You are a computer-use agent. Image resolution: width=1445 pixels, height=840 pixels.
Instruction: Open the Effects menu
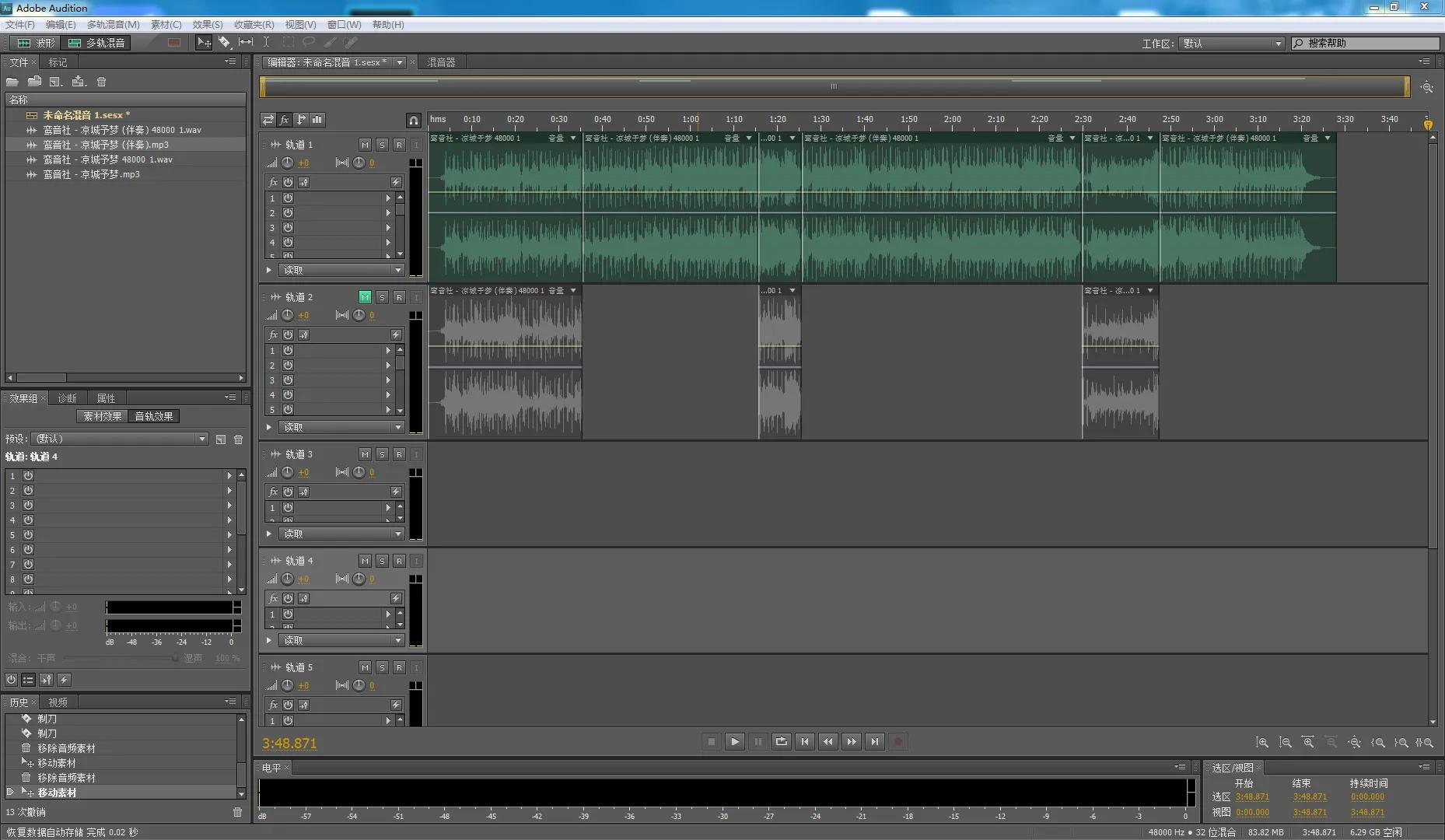tap(207, 25)
